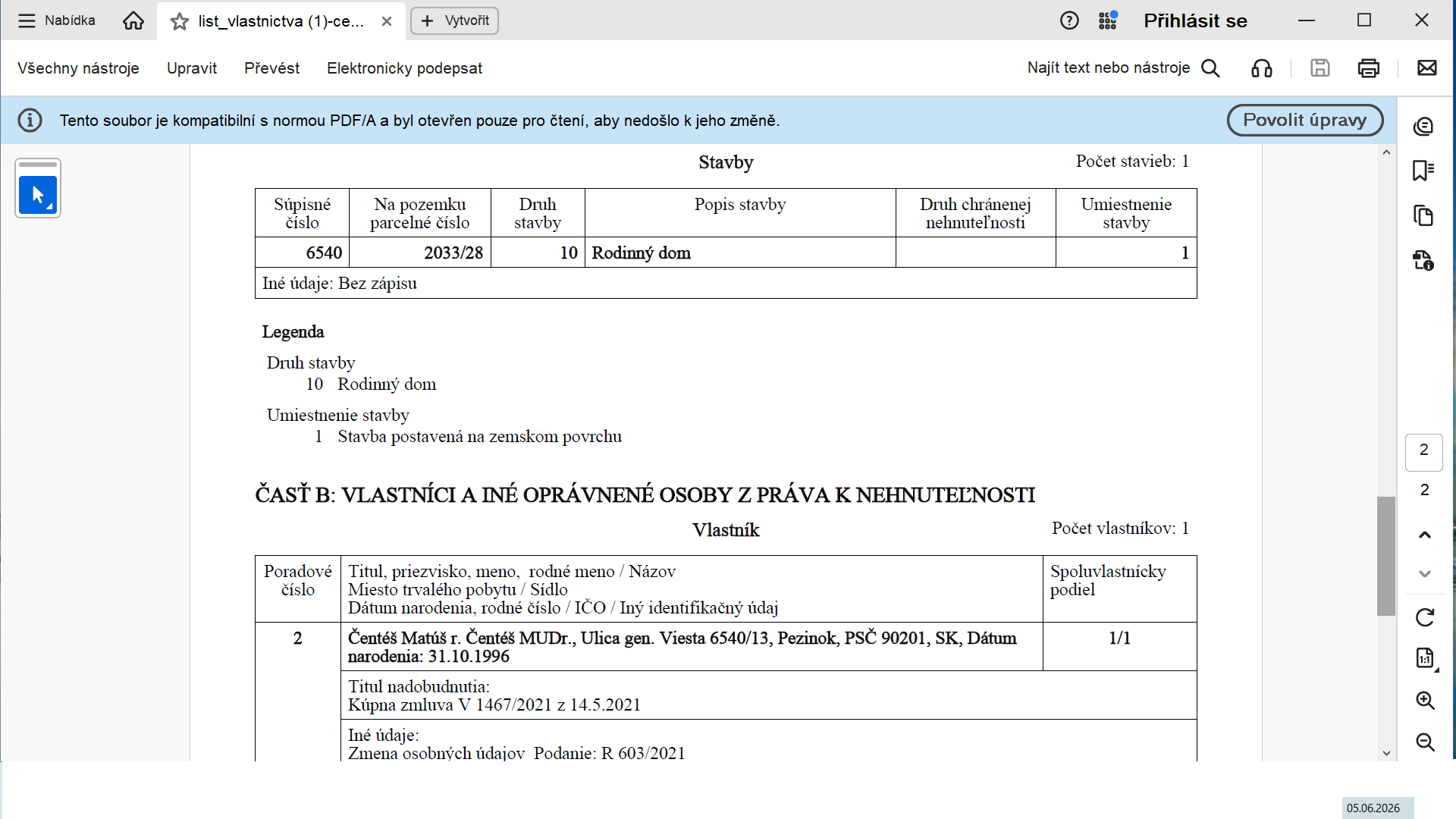Click Kúpna zmluva V 1467/2021 text
Image resolution: width=1456 pixels, height=819 pixels.
click(494, 704)
